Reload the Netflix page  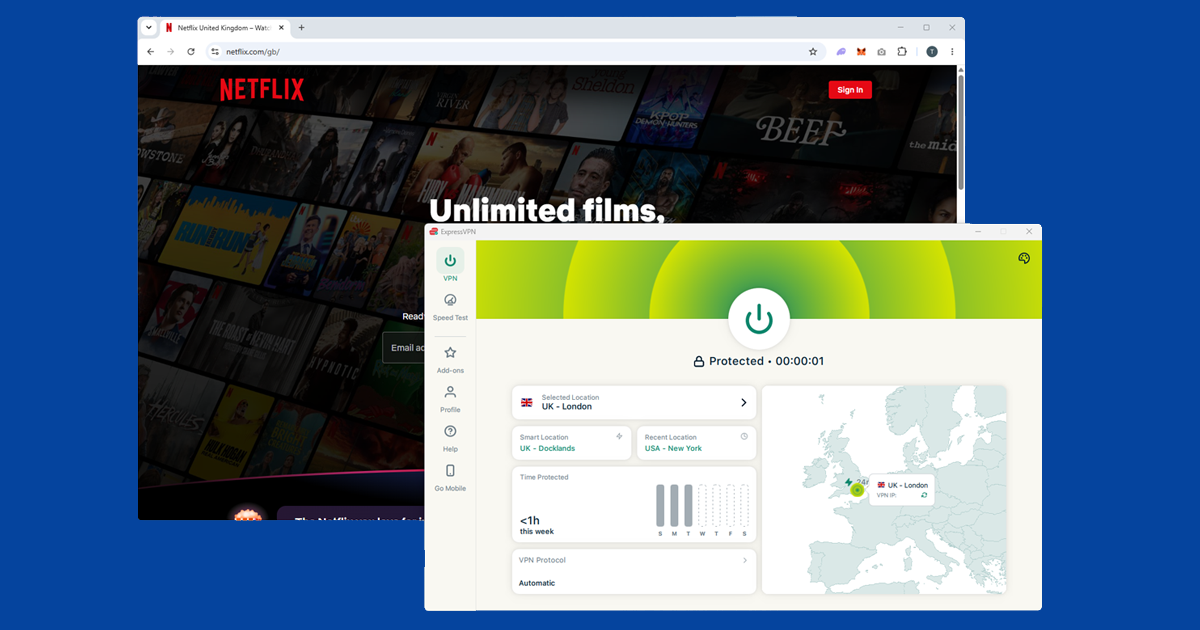191,51
